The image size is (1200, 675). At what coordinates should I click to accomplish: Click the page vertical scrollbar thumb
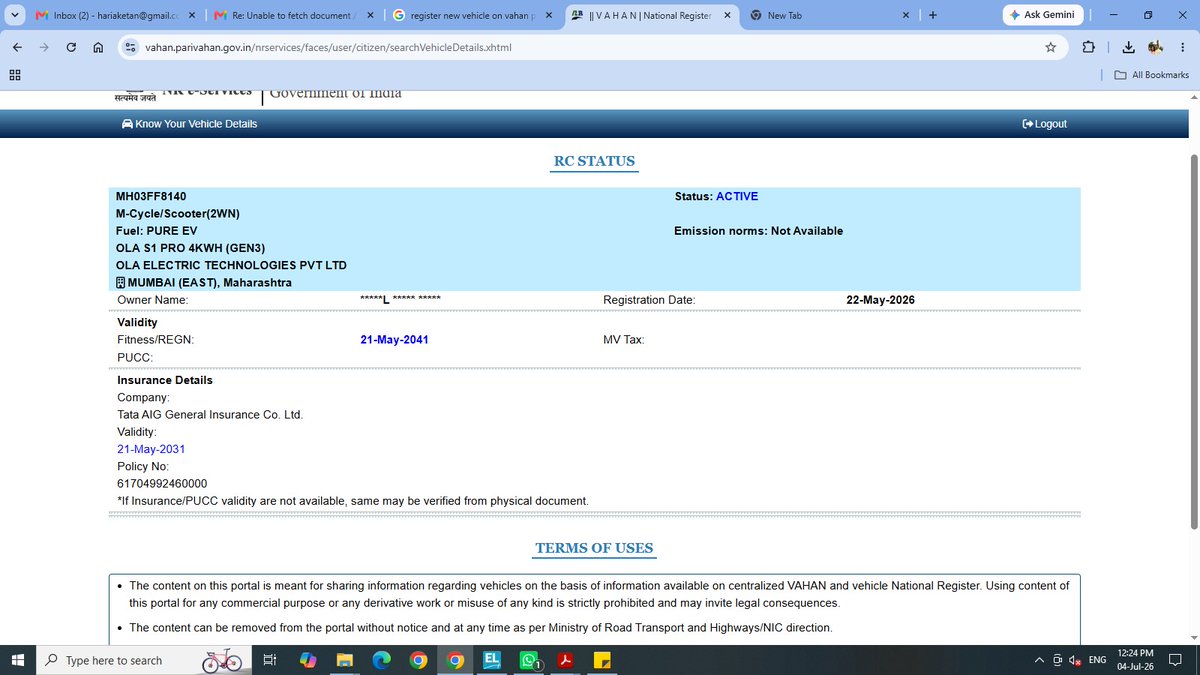point(1193,340)
